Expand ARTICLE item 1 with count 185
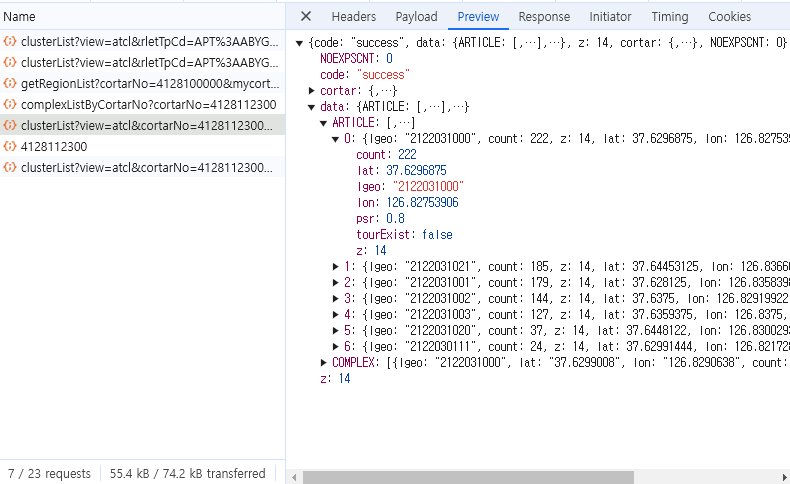The height and width of the screenshot is (484, 790). [336, 266]
